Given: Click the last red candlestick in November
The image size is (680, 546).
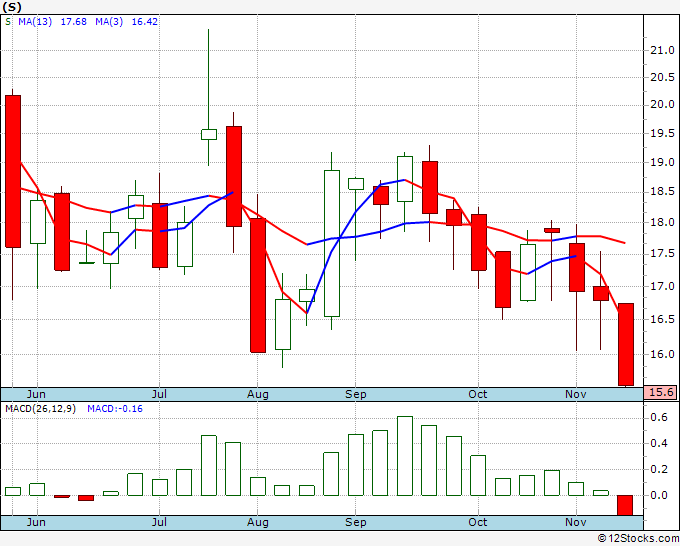Looking at the screenshot, I should (x=626, y=344).
